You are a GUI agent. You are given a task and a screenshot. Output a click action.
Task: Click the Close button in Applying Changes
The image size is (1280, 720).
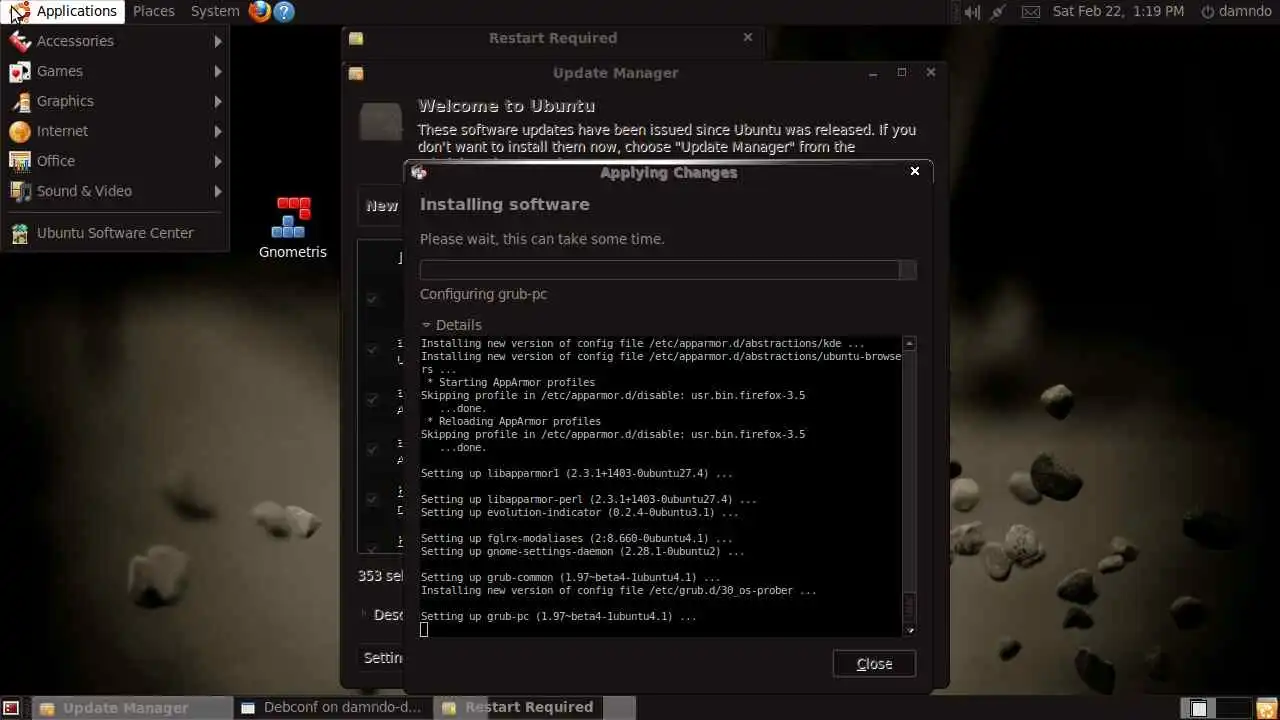coord(874,664)
